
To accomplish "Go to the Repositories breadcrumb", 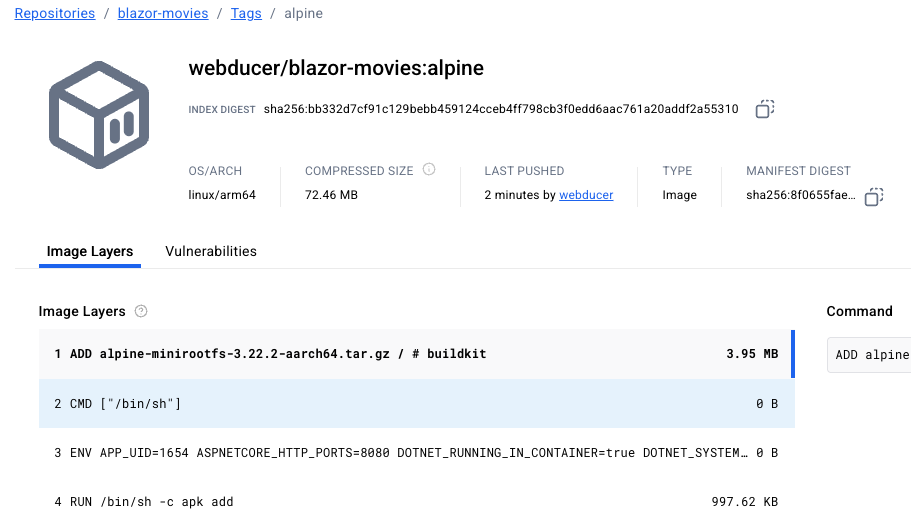I will click(x=55, y=14).
